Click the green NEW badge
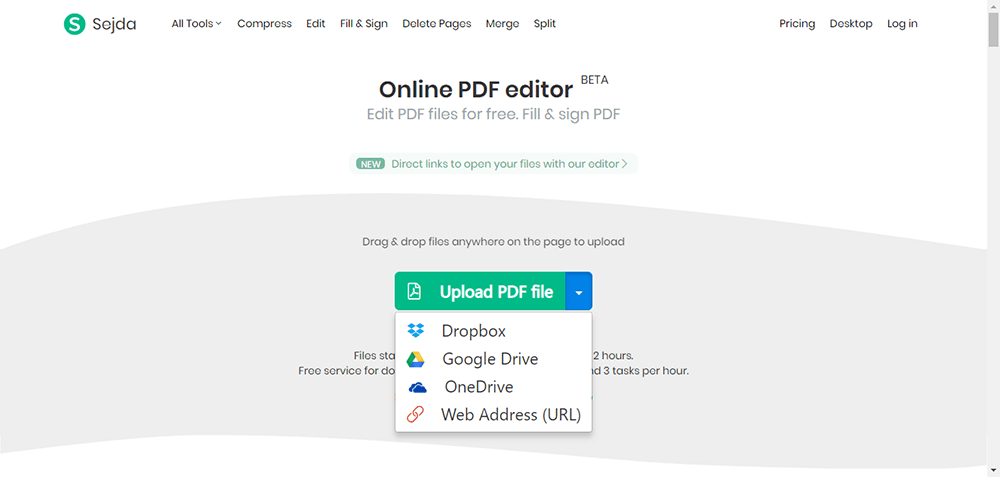1000x477 pixels. point(371,164)
